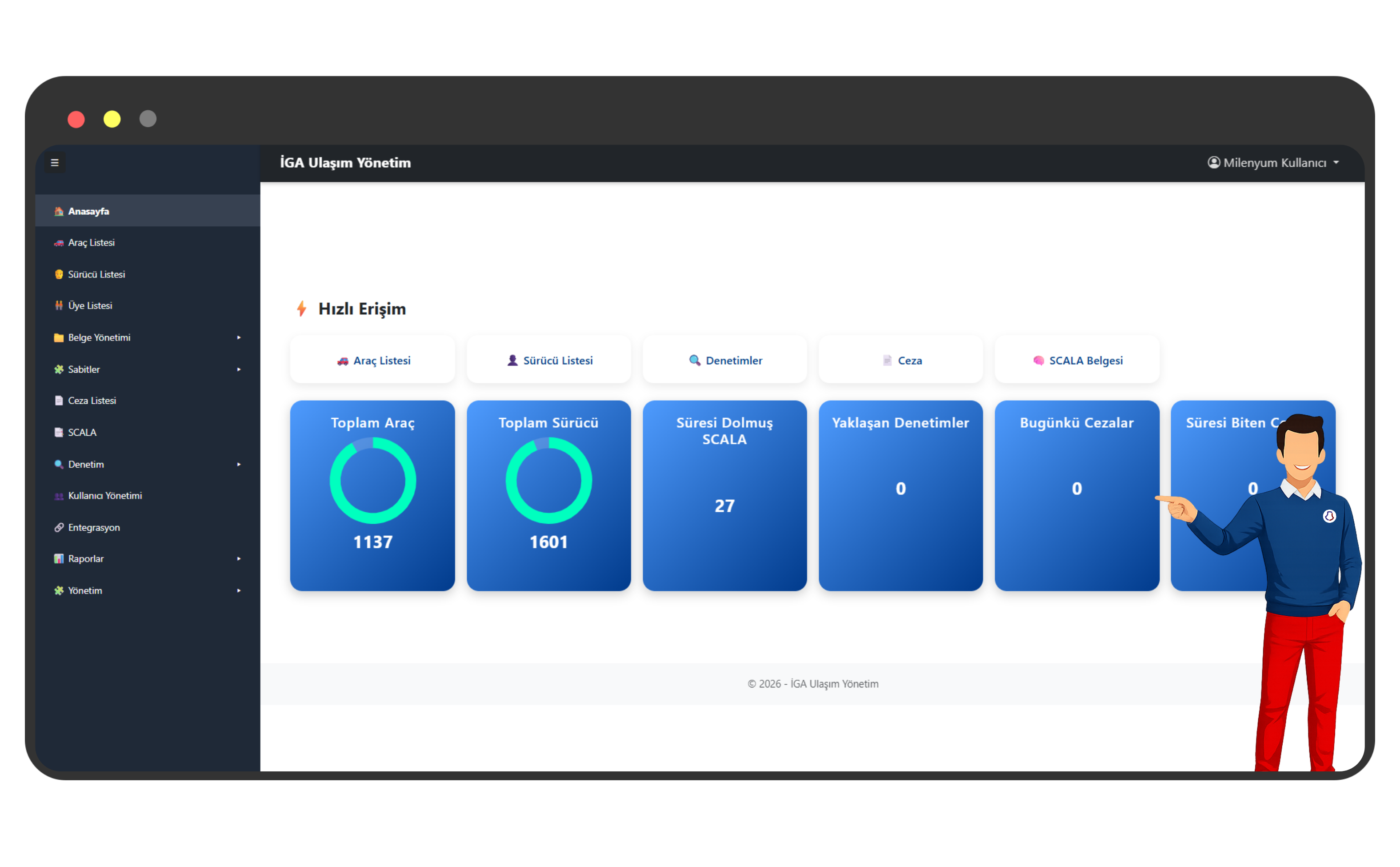Screen dimensions: 1400x867
Task: Click the Toplam Sürücü donut chart
Action: click(548, 481)
